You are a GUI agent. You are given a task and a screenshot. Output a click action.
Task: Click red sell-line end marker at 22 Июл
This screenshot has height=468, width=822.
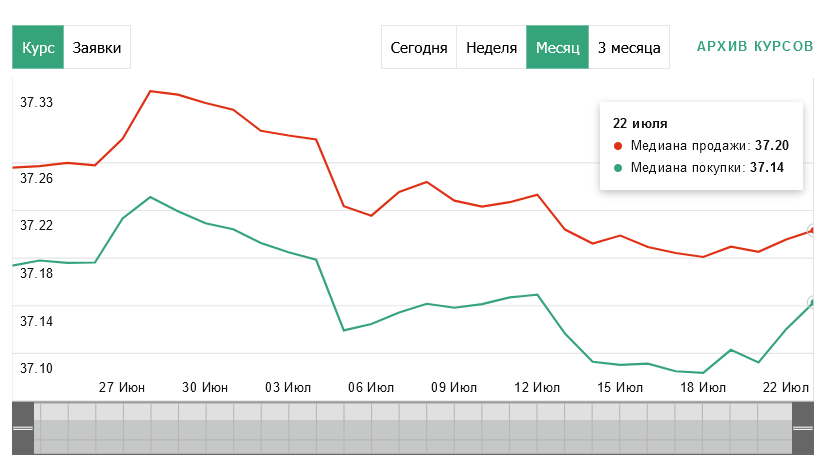point(814,230)
